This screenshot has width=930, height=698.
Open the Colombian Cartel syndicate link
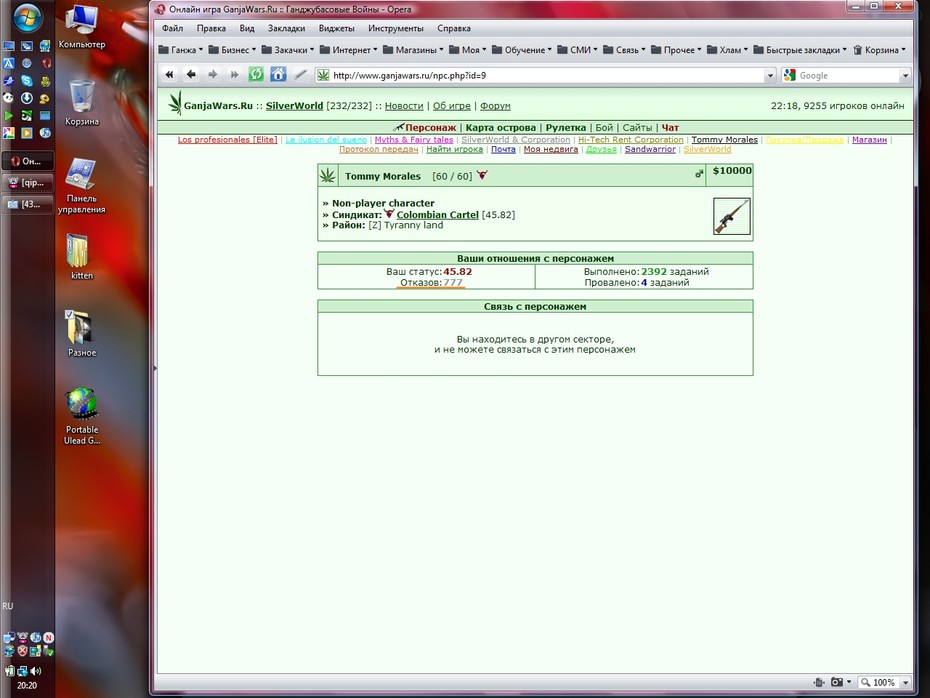click(x=438, y=215)
